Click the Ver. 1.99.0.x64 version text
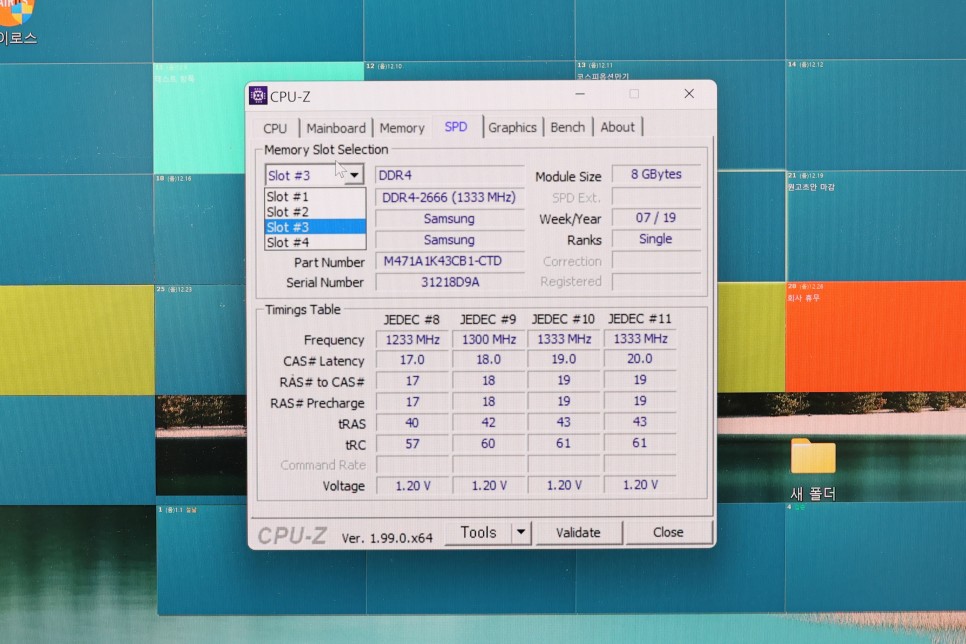The height and width of the screenshot is (644, 966). [x=387, y=538]
